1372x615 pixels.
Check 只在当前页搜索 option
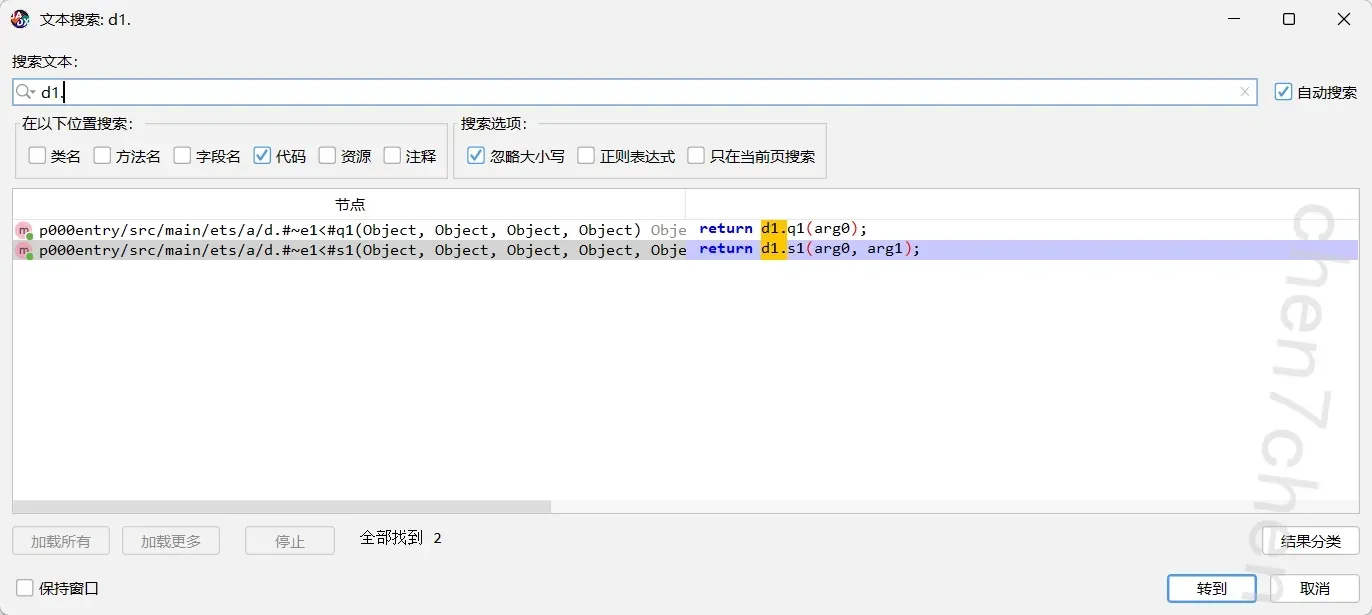point(696,156)
